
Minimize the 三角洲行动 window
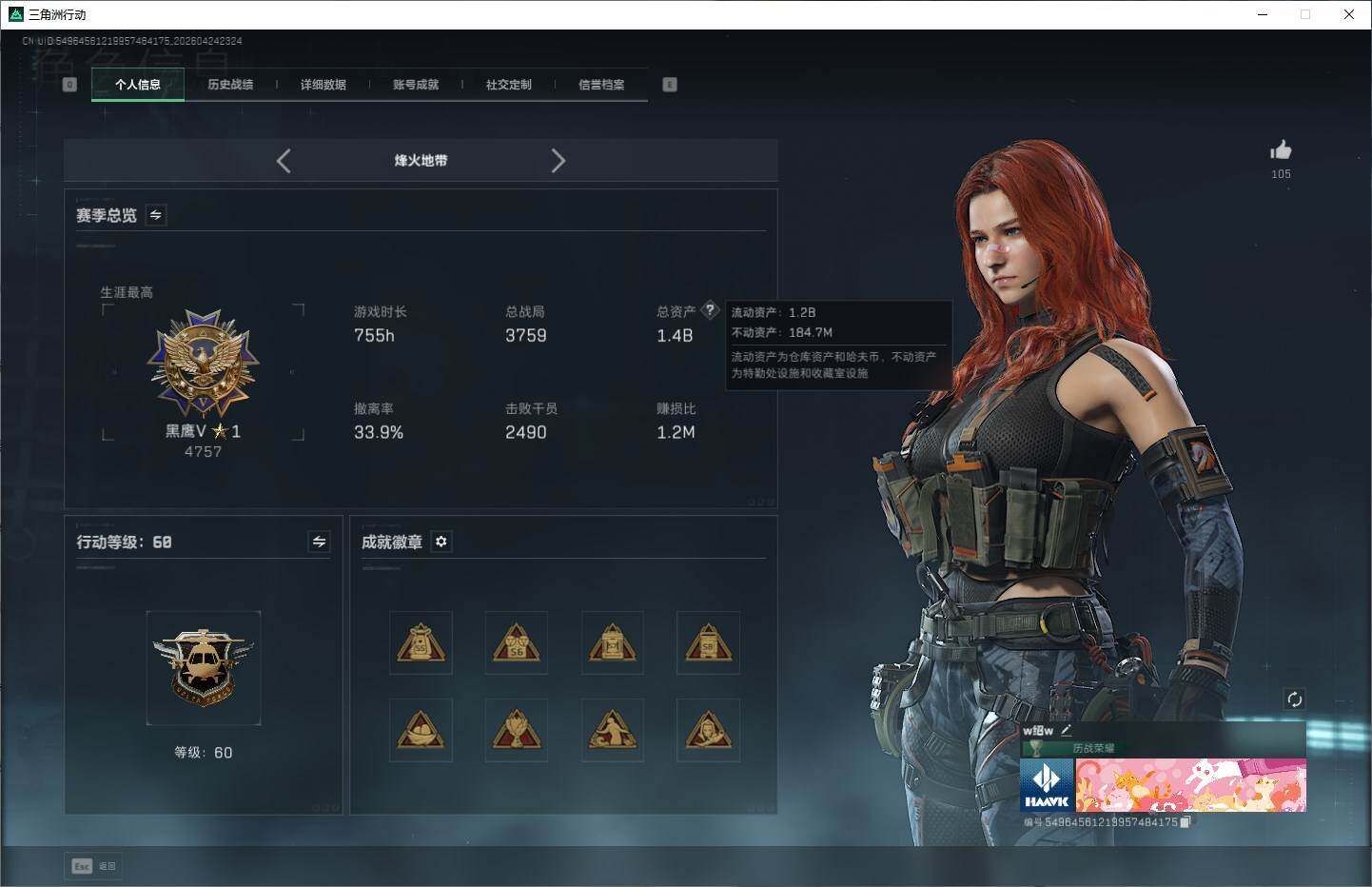1263,14
